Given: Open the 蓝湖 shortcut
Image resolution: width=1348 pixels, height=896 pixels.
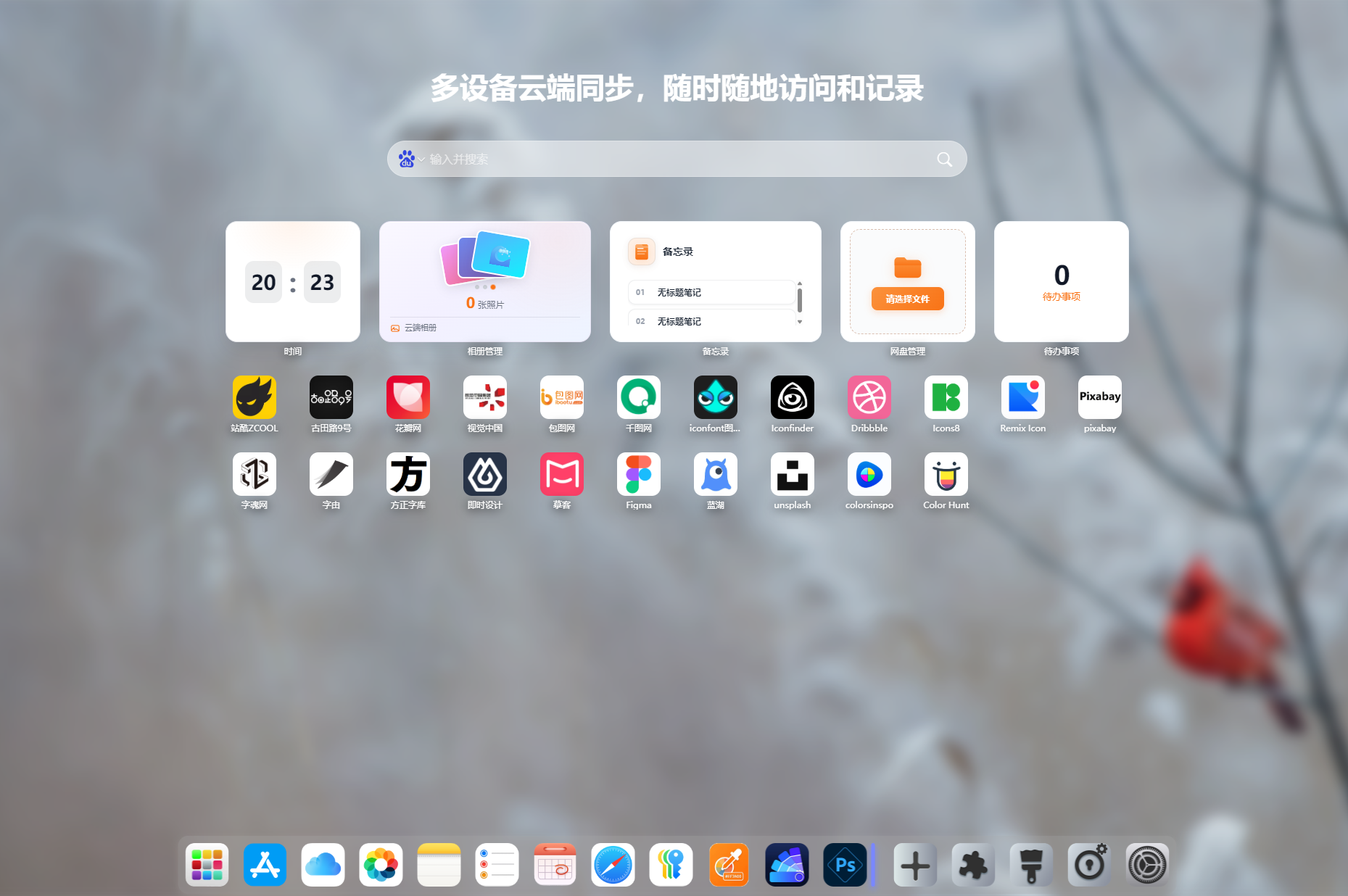Looking at the screenshot, I should point(716,474).
